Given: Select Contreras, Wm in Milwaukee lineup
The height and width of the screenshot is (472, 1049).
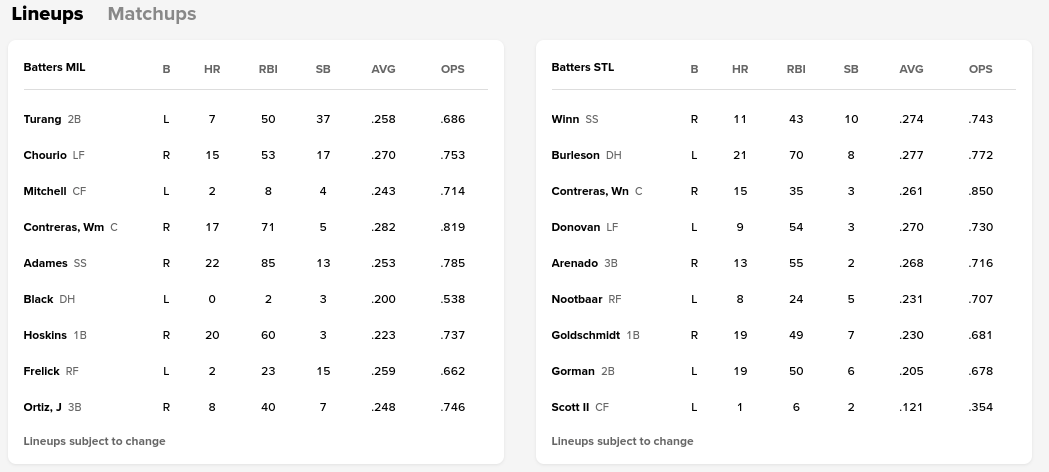Looking at the screenshot, I should click(x=64, y=227).
